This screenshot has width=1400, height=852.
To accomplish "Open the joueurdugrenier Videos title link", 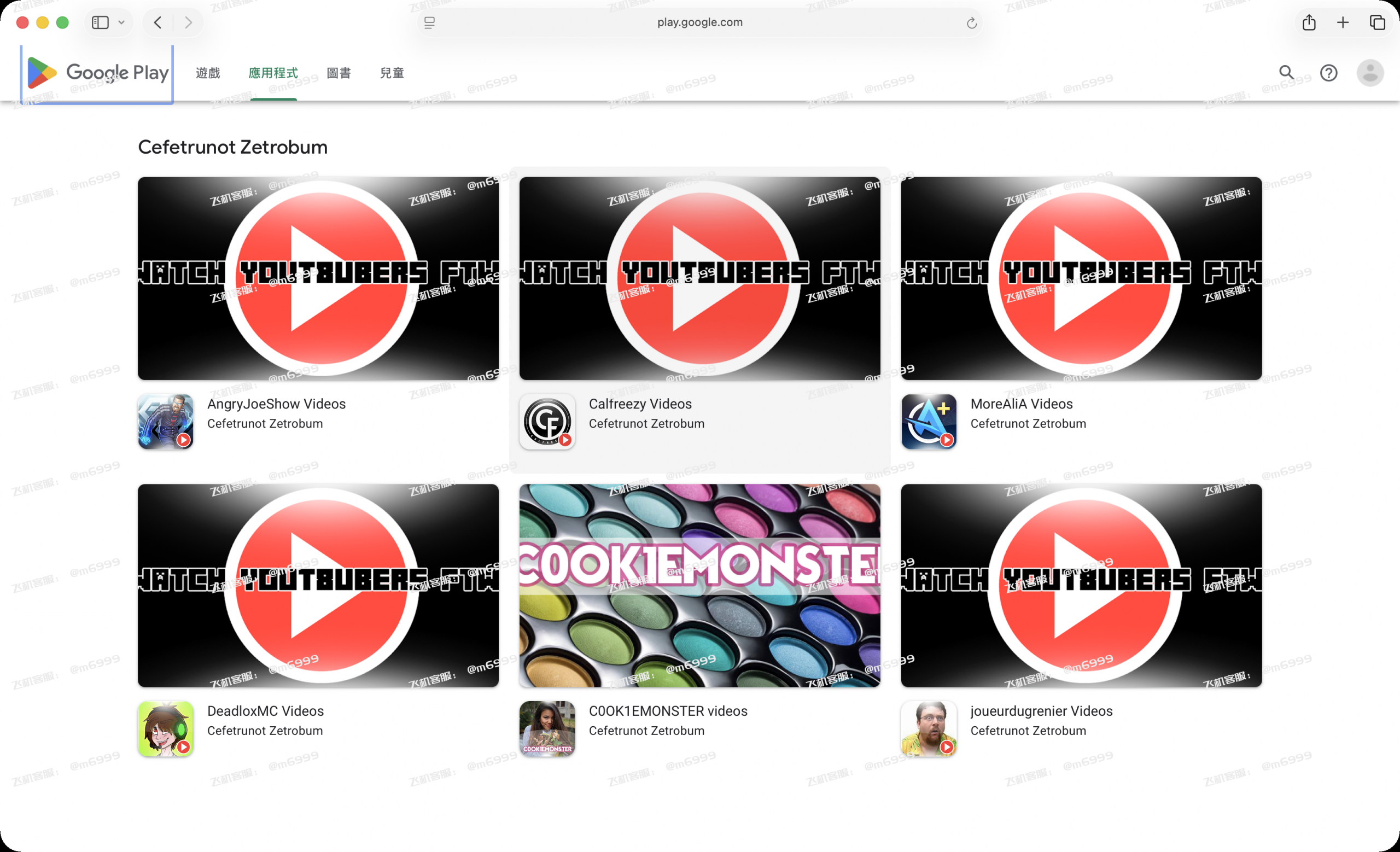I will 1041,711.
